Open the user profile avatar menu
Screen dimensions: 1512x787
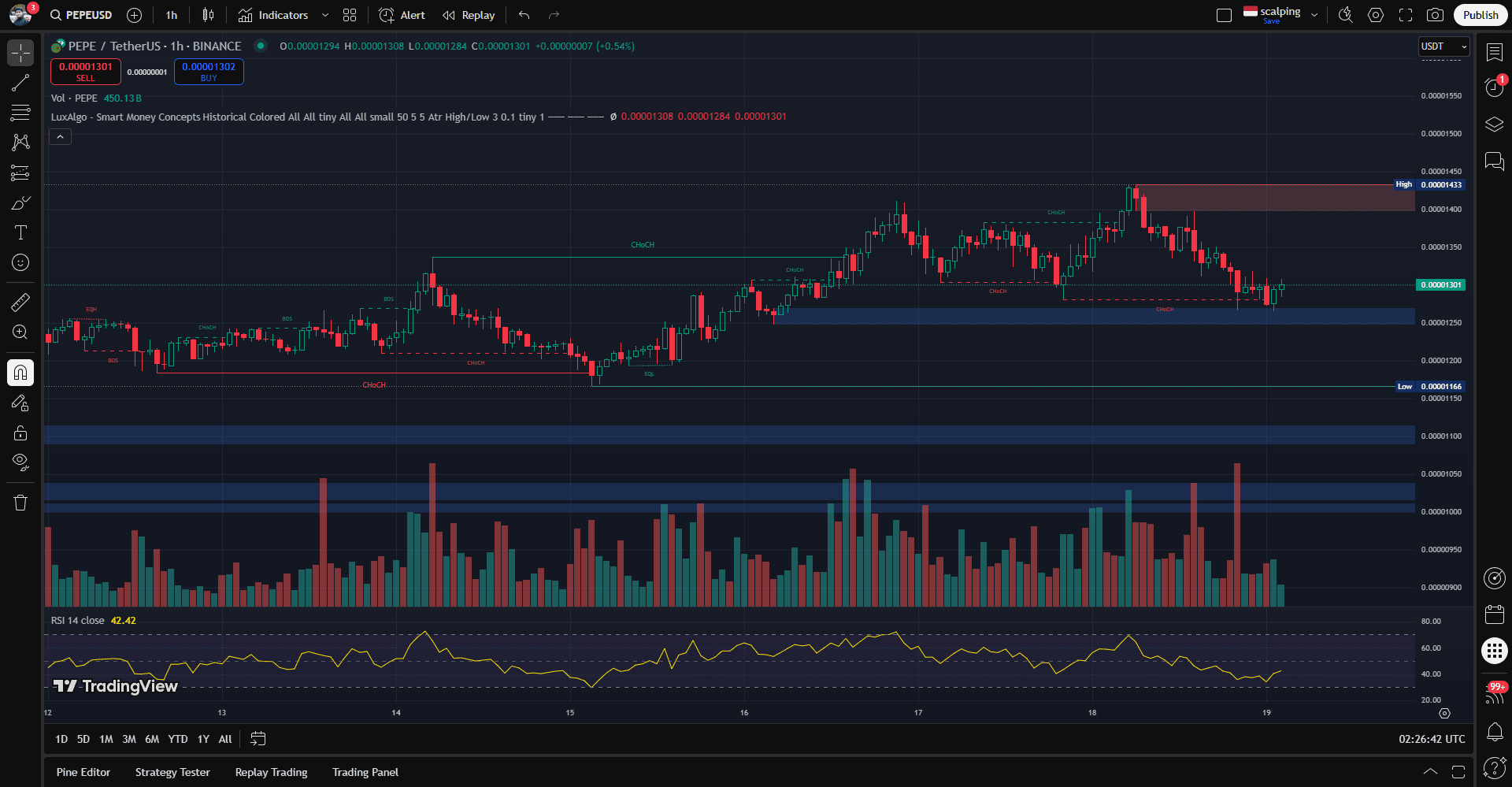[21, 14]
